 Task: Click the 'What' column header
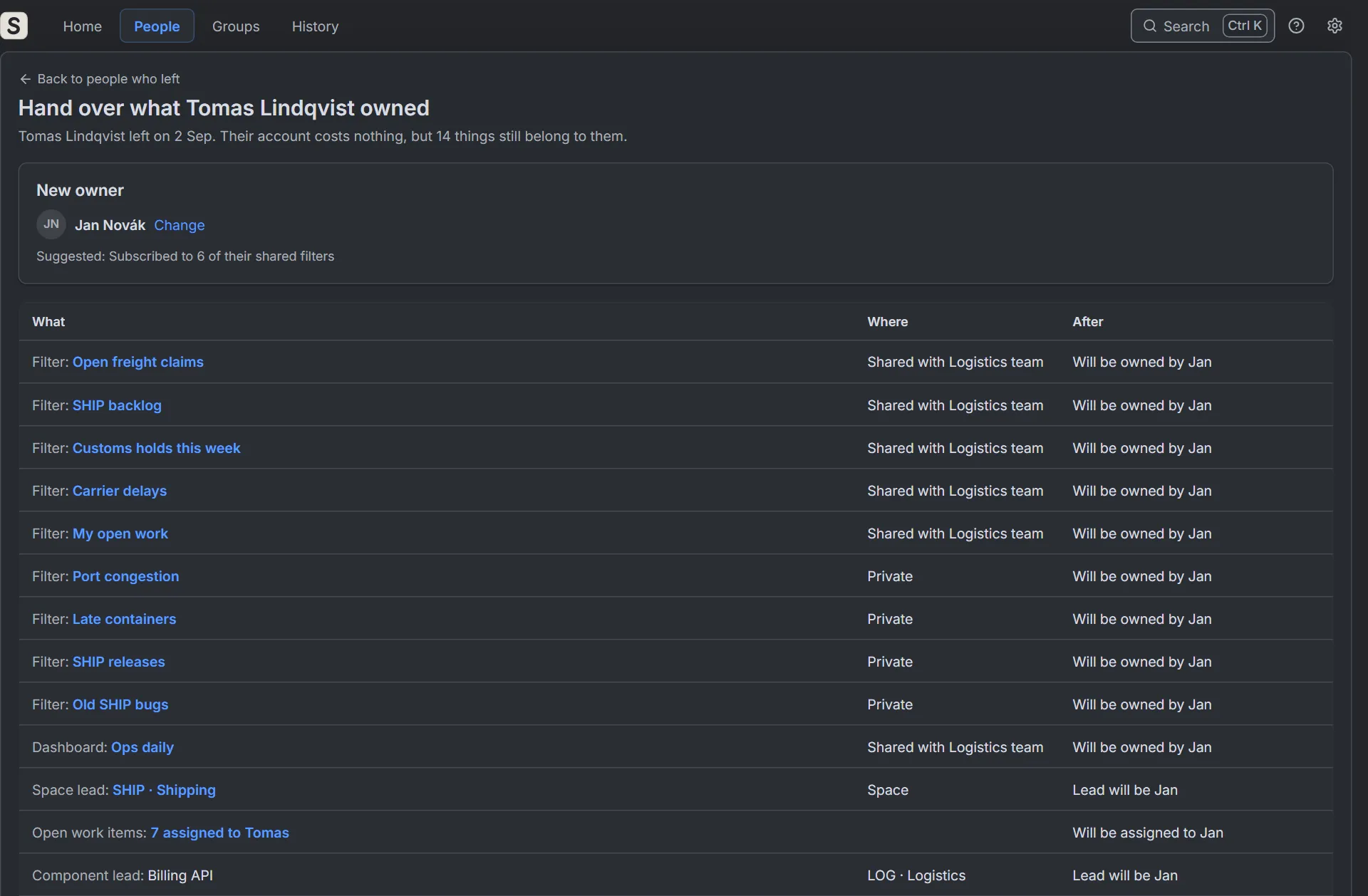pyautogui.click(x=48, y=322)
